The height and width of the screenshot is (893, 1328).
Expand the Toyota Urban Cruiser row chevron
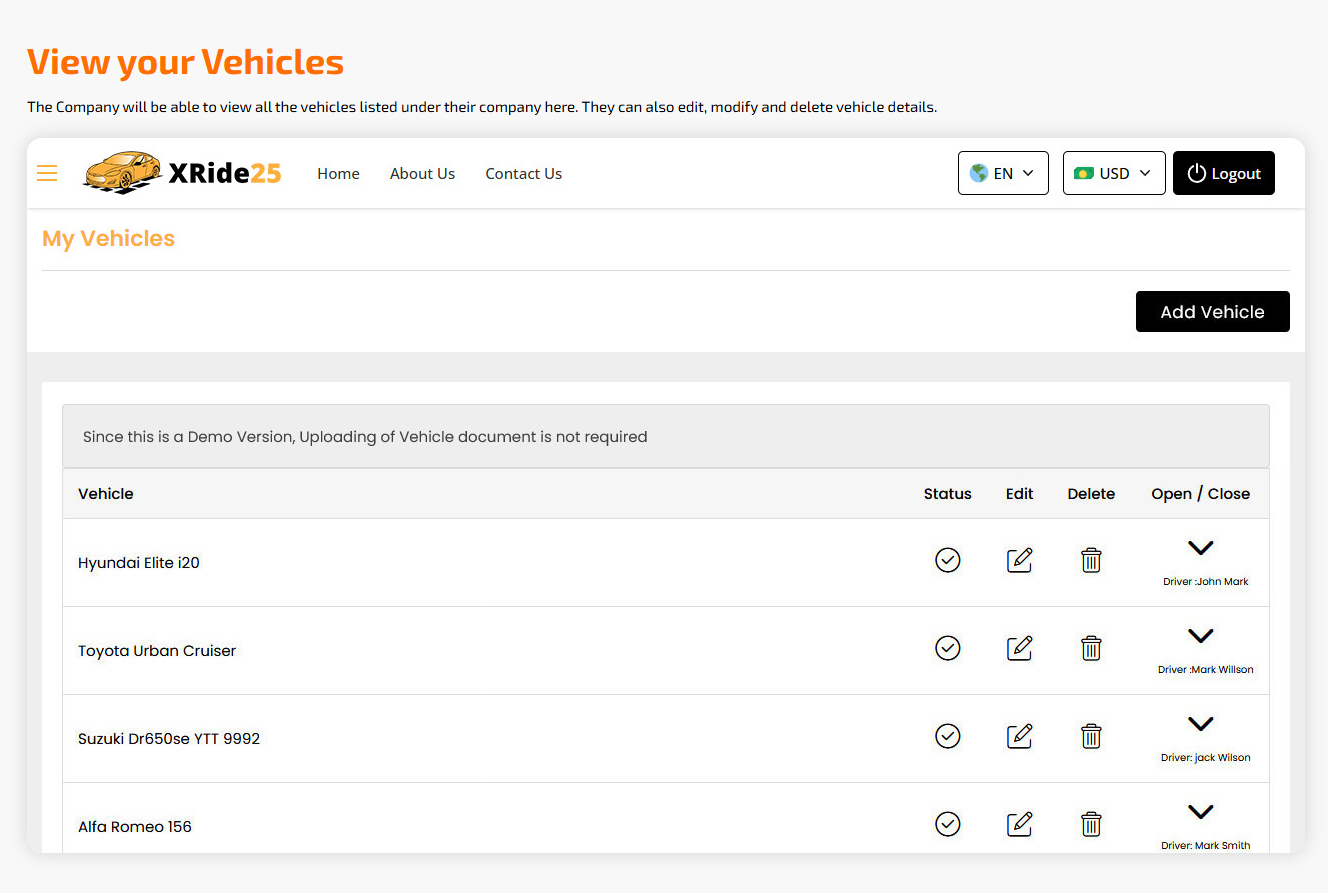[x=1200, y=636]
